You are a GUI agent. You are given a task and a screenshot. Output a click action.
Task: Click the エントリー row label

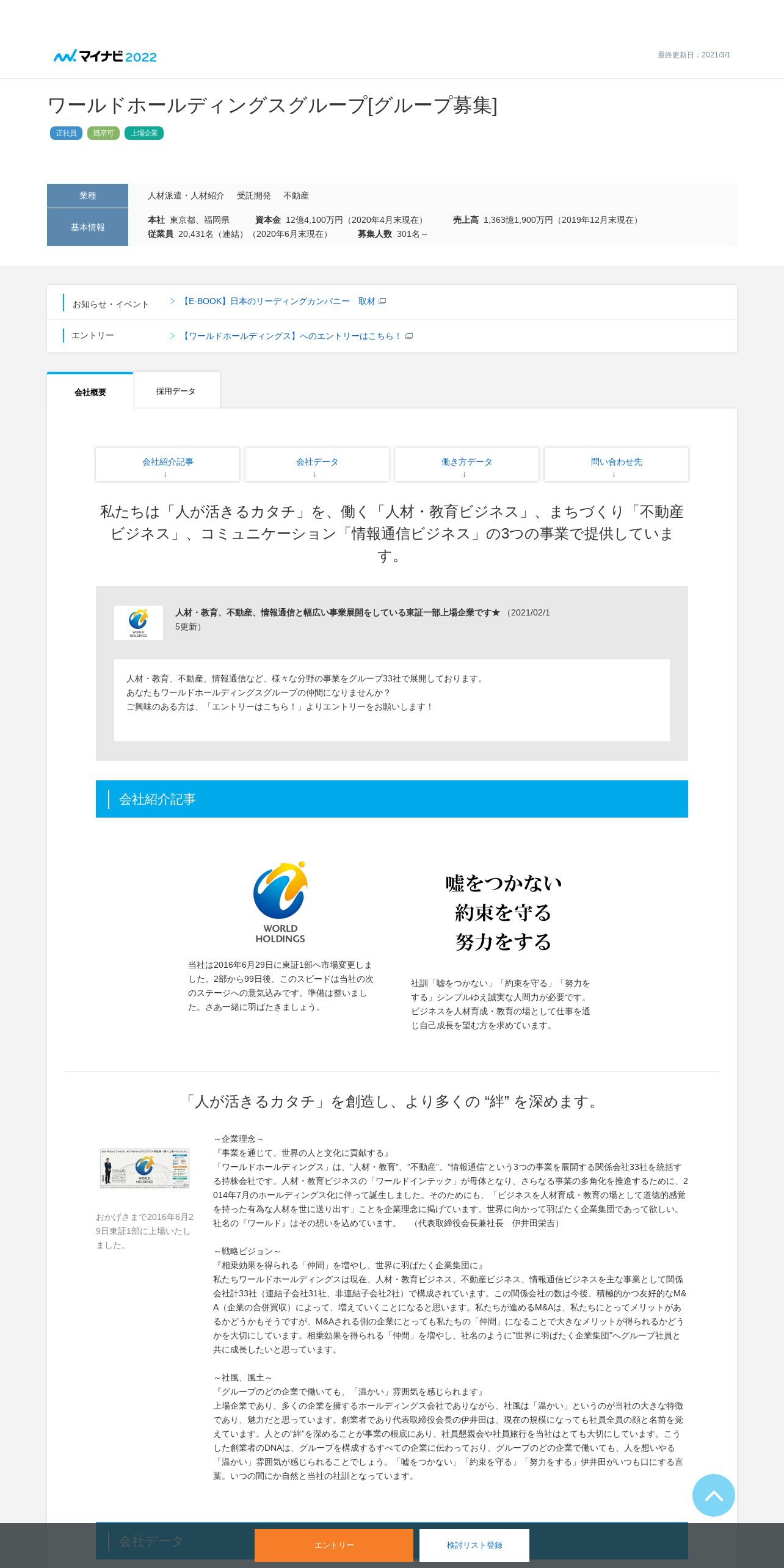[x=93, y=336]
